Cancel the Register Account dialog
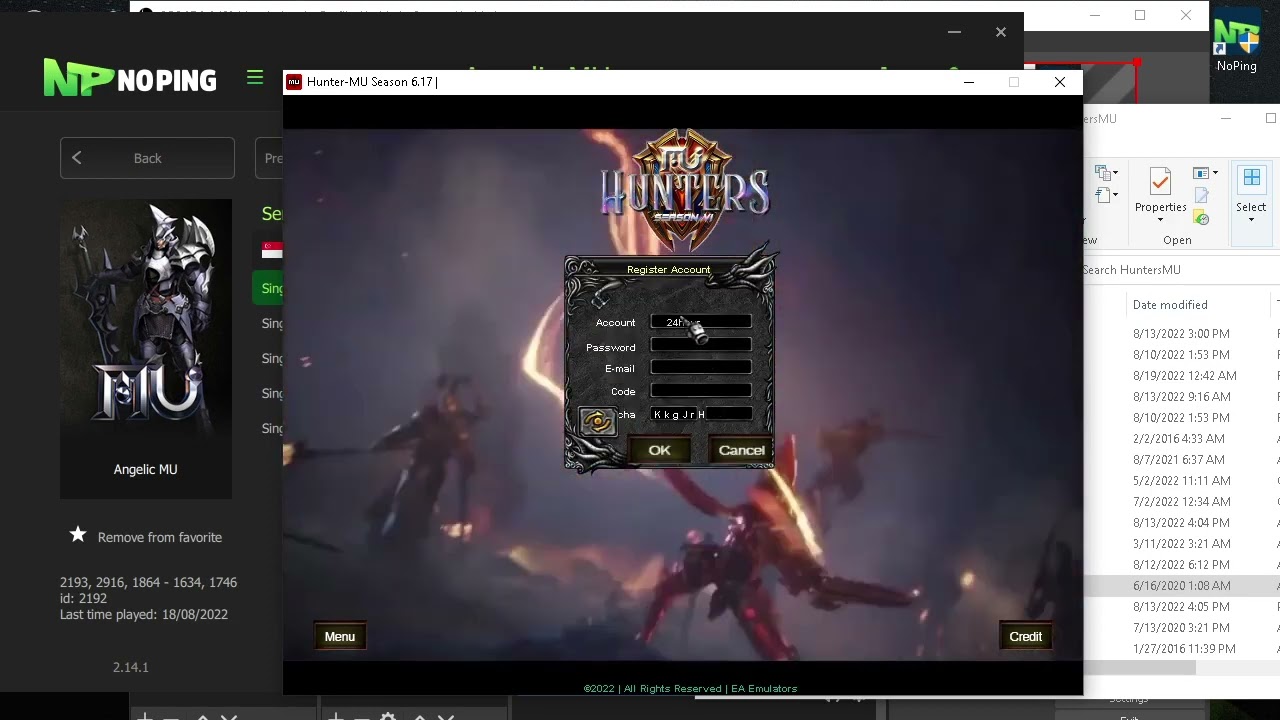Image resolution: width=1280 pixels, height=720 pixels. coord(741,450)
